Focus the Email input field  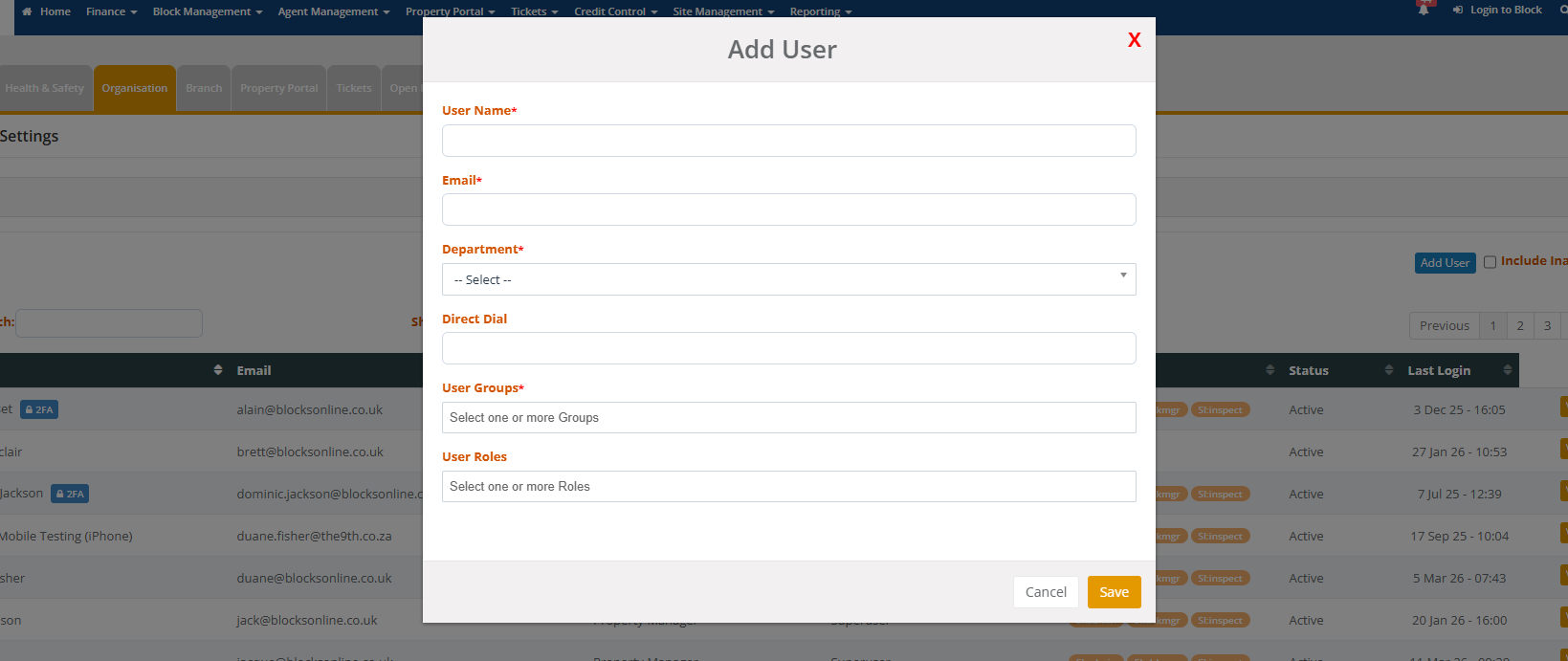point(788,209)
